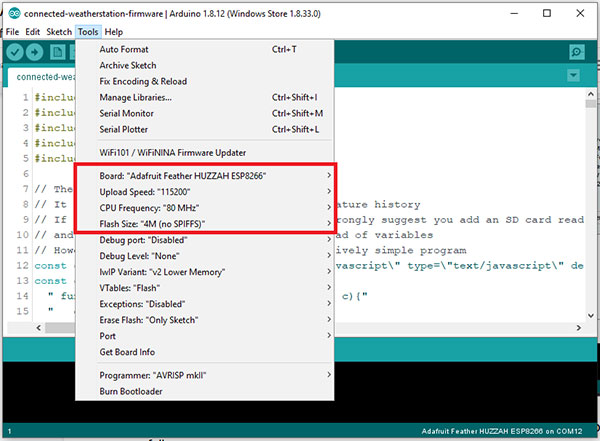The height and width of the screenshot is (441, 600).
Task: Open the Sketch menu
Action: pyautogui.click(x=57, y=32)
